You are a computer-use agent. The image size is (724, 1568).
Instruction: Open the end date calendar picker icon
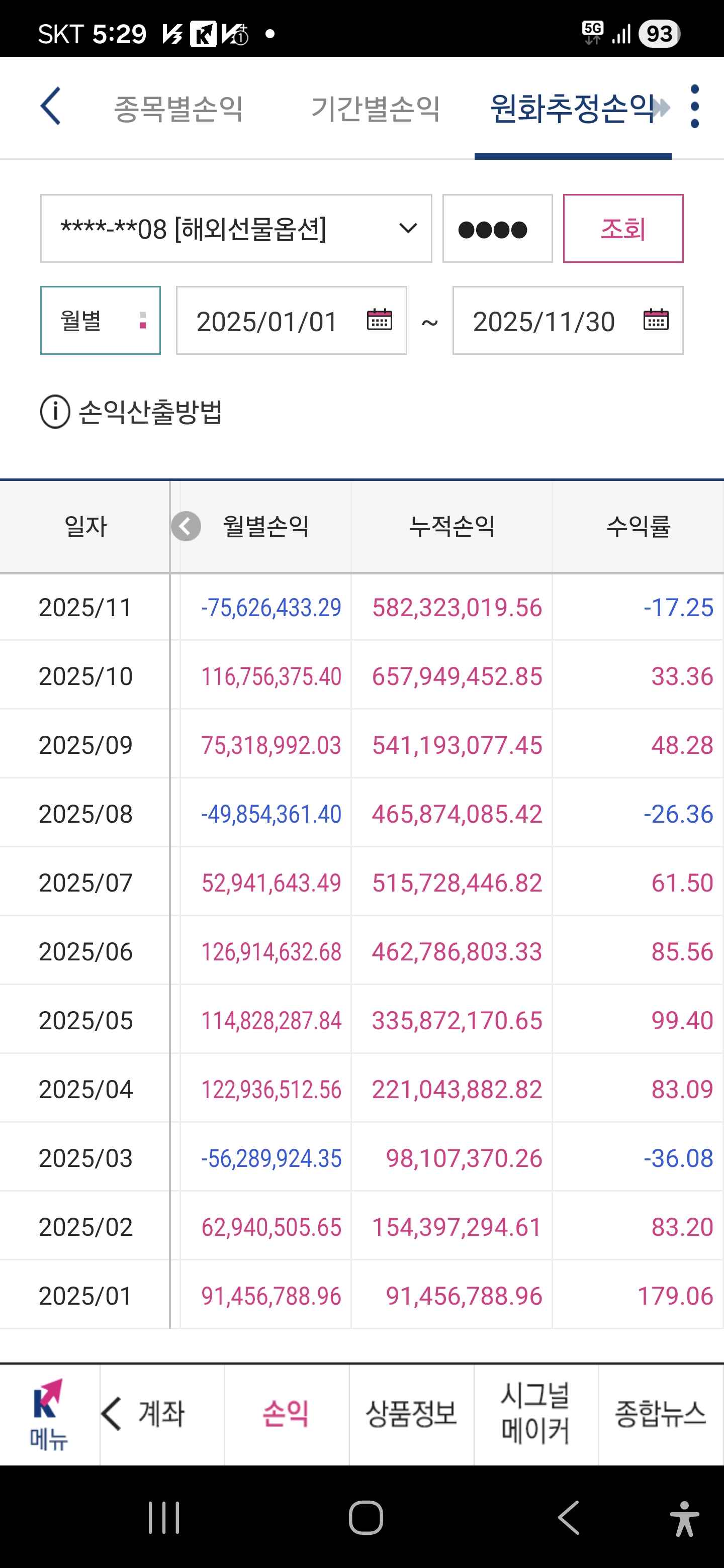click(x=656, y=320)
